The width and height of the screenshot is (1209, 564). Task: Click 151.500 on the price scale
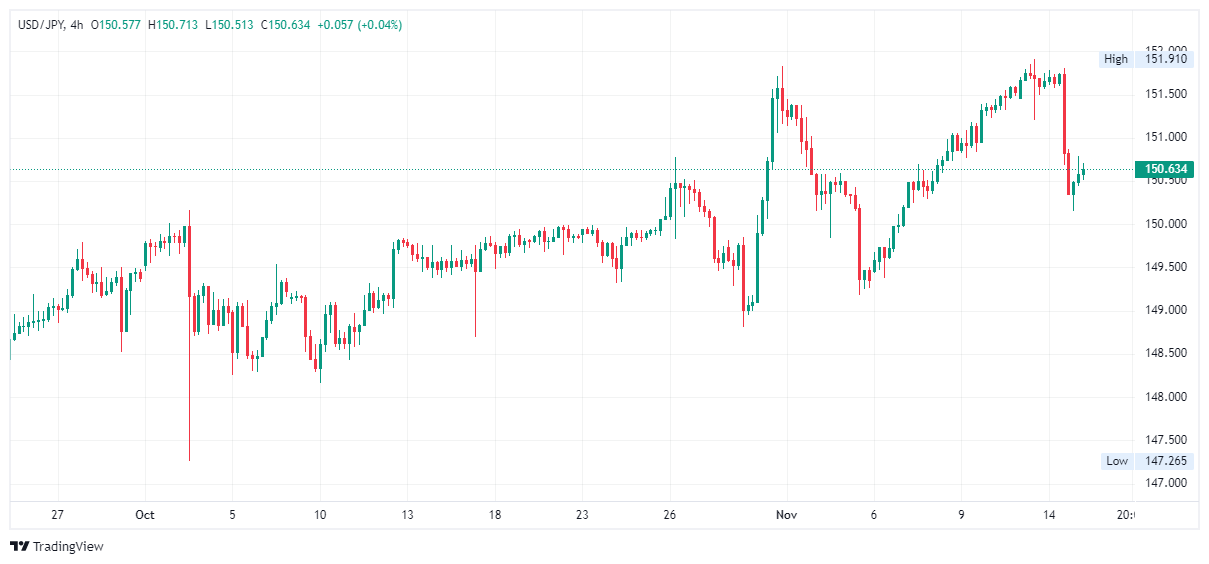click(1166, 94)
